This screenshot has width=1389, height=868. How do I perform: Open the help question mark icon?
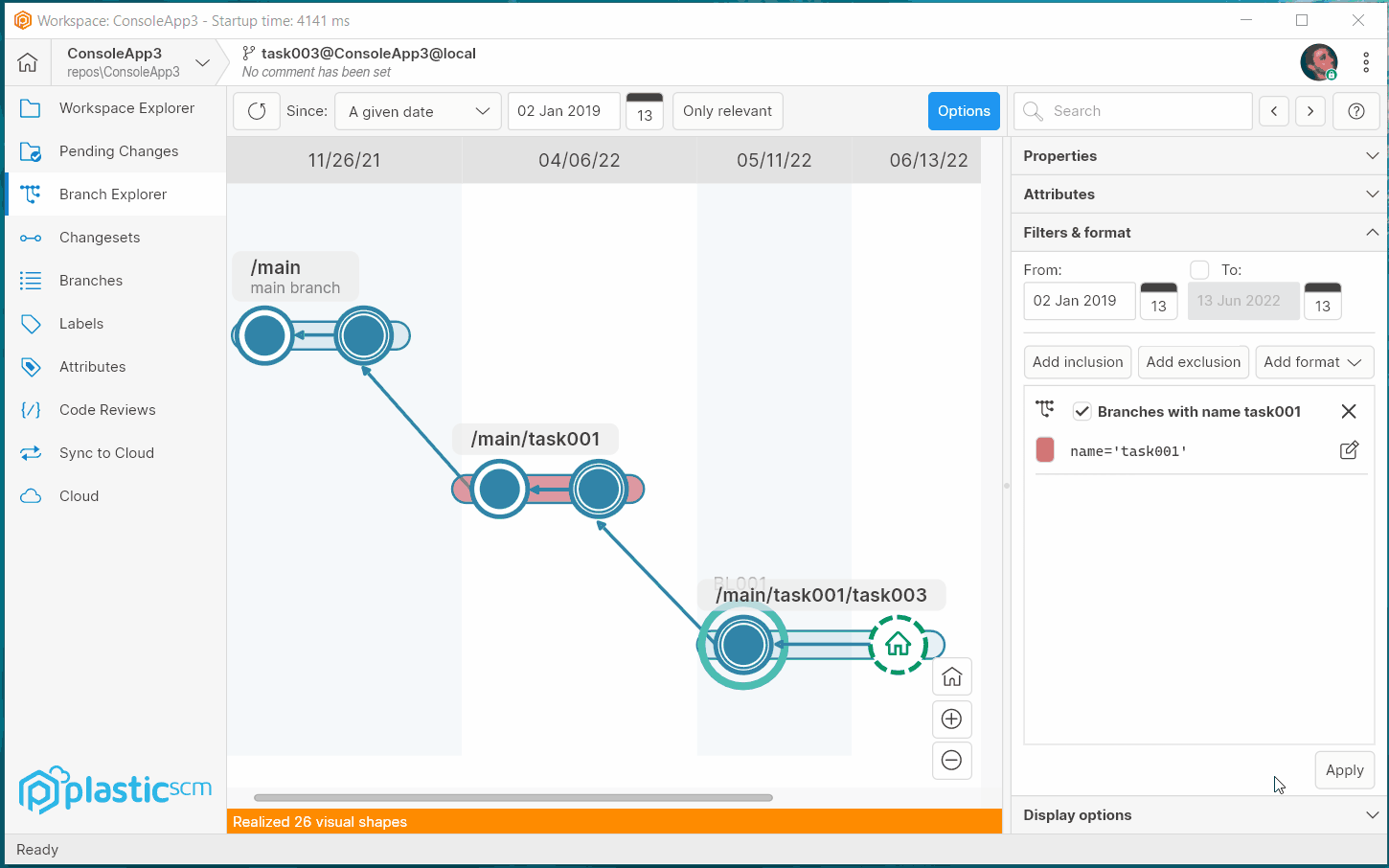tap(1355, 111)
